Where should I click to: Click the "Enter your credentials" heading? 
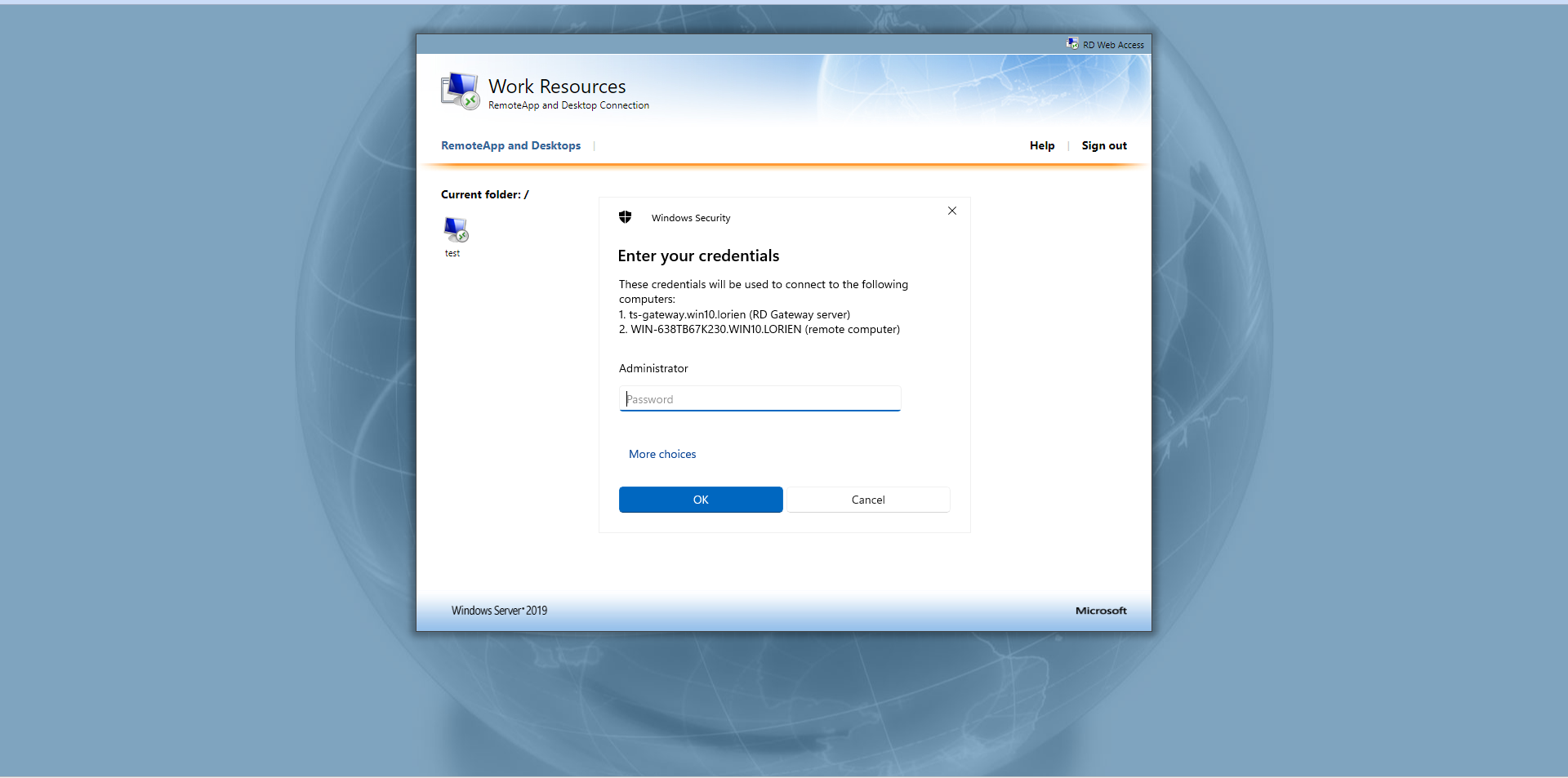pos(698,256)
